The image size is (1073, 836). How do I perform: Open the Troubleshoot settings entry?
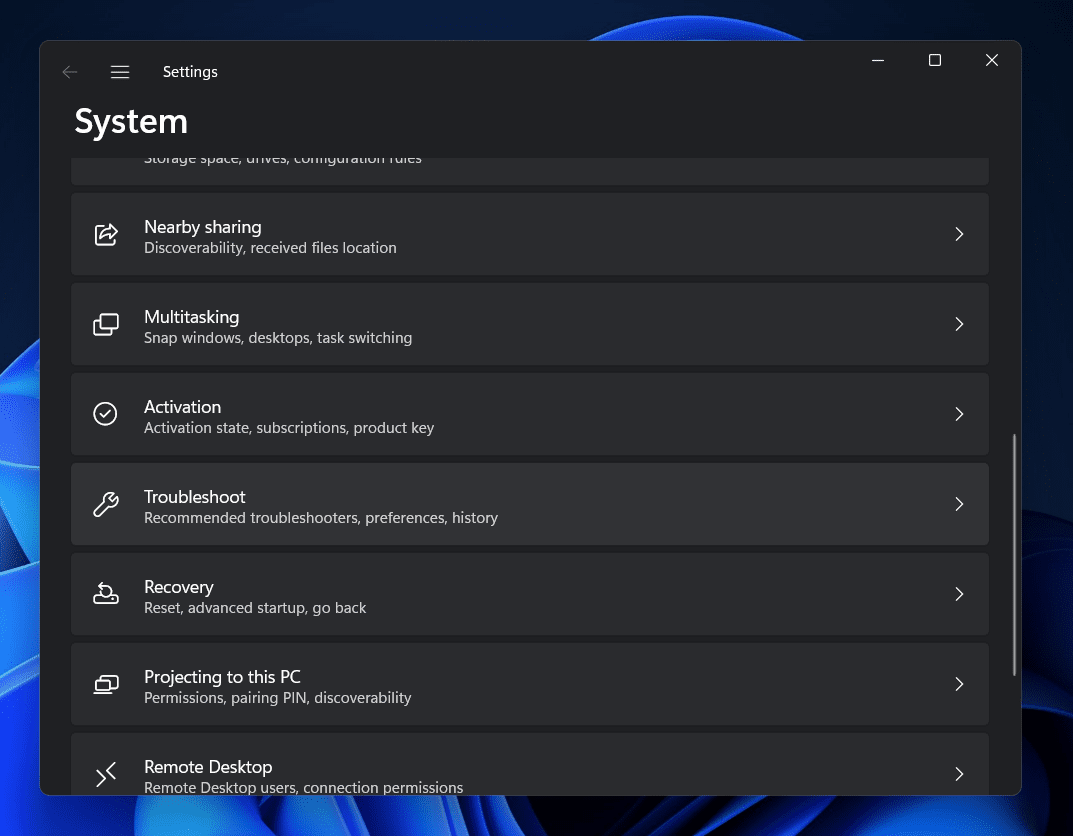click(500, 505)
